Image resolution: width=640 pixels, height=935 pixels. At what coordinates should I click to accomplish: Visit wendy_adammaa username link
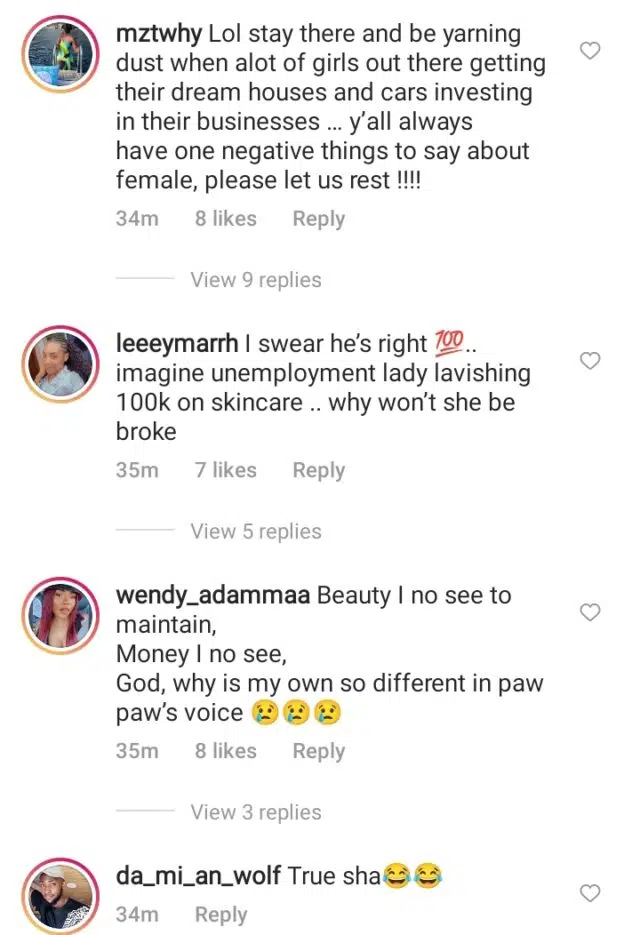213,595
